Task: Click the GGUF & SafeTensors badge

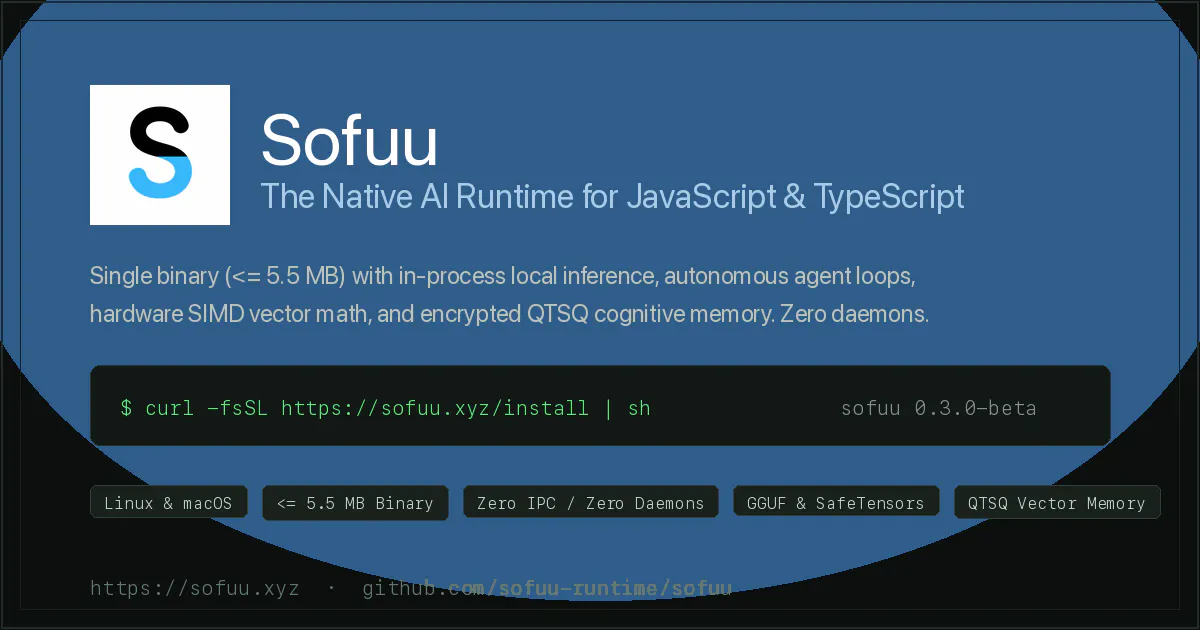Action: tap(835, 503)
